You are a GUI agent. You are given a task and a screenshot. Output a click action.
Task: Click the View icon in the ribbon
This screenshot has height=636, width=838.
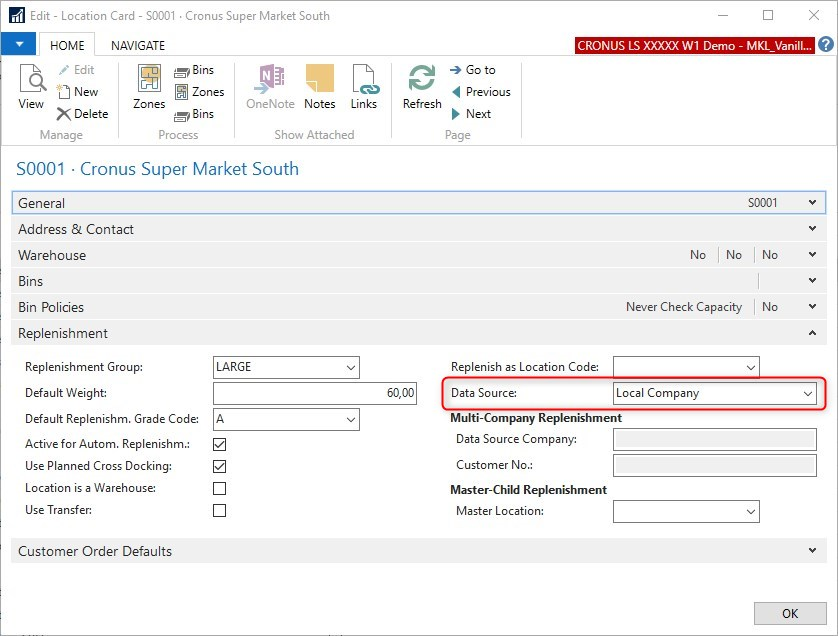pos(31,88)
